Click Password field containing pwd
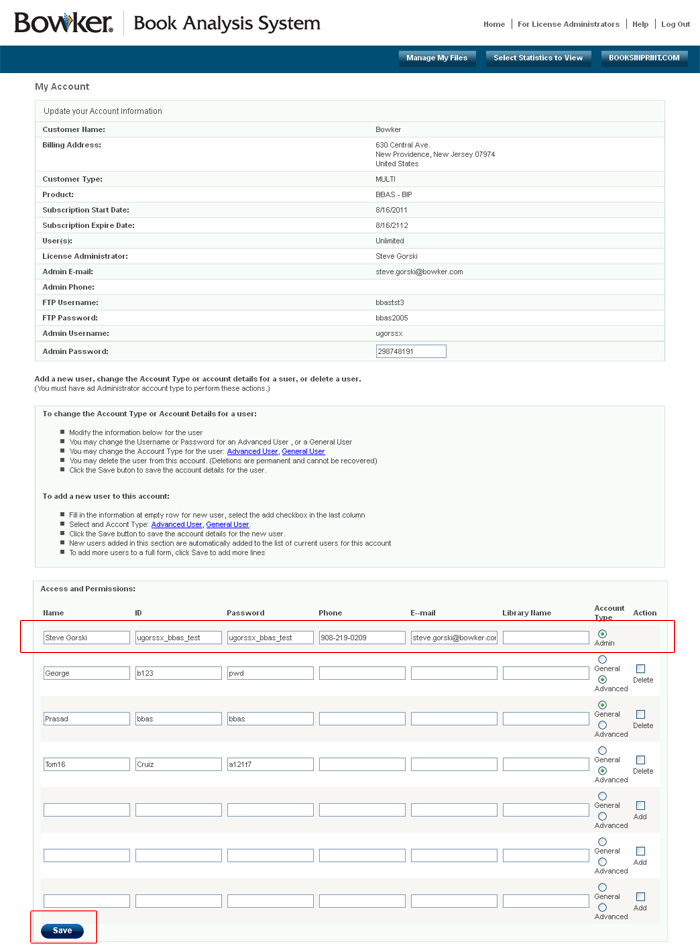 [x=270, y=673]
